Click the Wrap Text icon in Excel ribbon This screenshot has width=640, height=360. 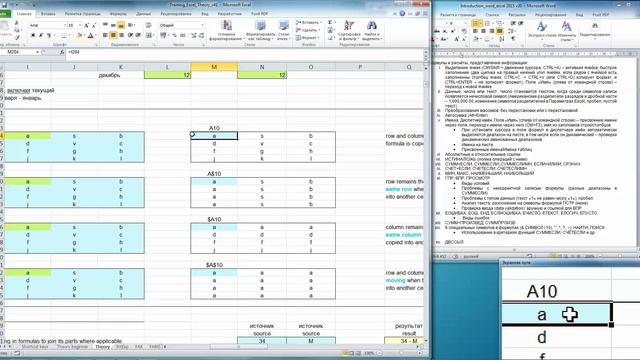[149, 25]
